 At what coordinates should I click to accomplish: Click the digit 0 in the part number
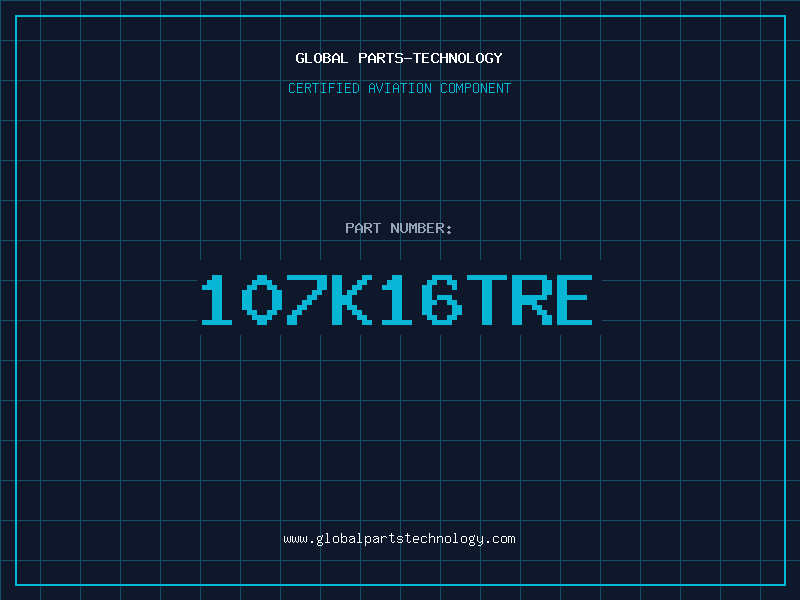point(262,300)
